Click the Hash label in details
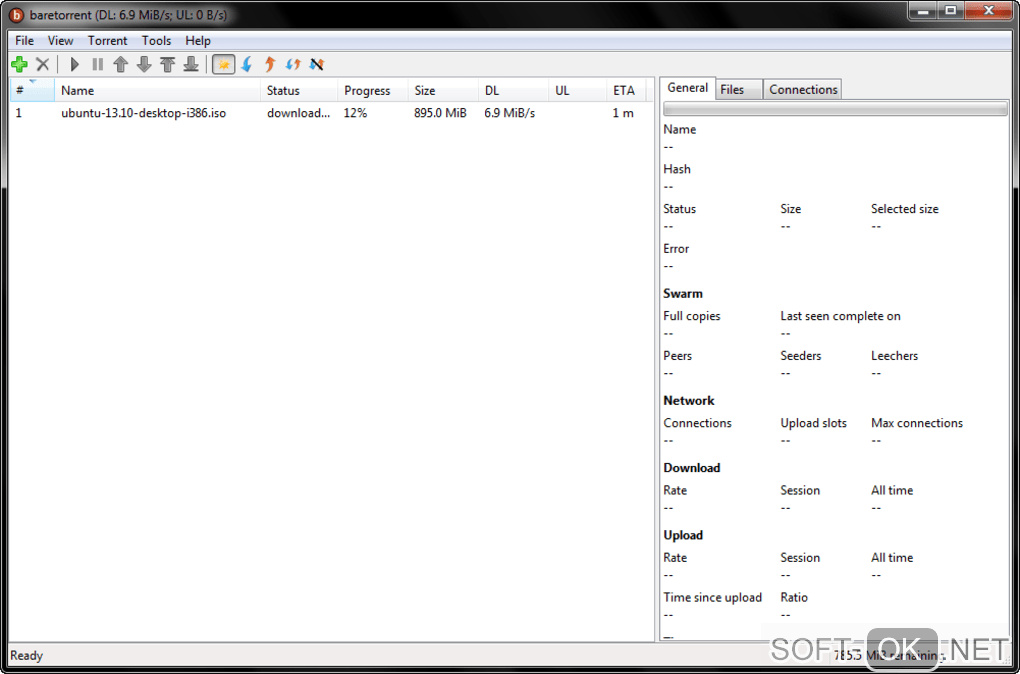The image size is (1020, 674). click(677, 169)
